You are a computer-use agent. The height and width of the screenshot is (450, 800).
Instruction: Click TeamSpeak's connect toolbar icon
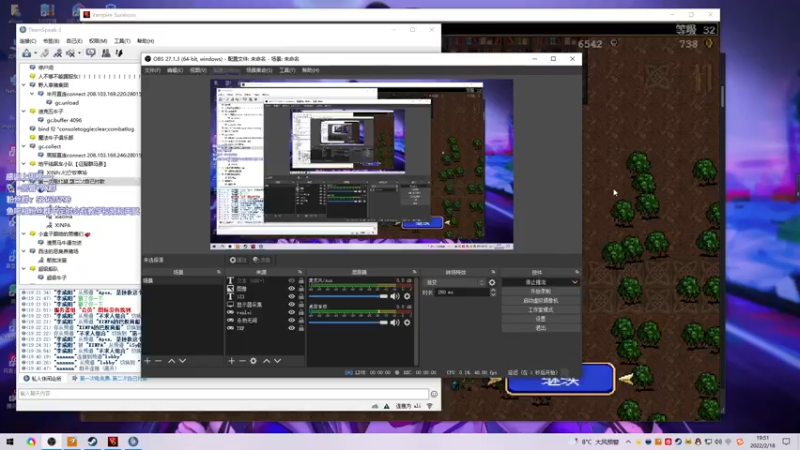tap(27, 53)
